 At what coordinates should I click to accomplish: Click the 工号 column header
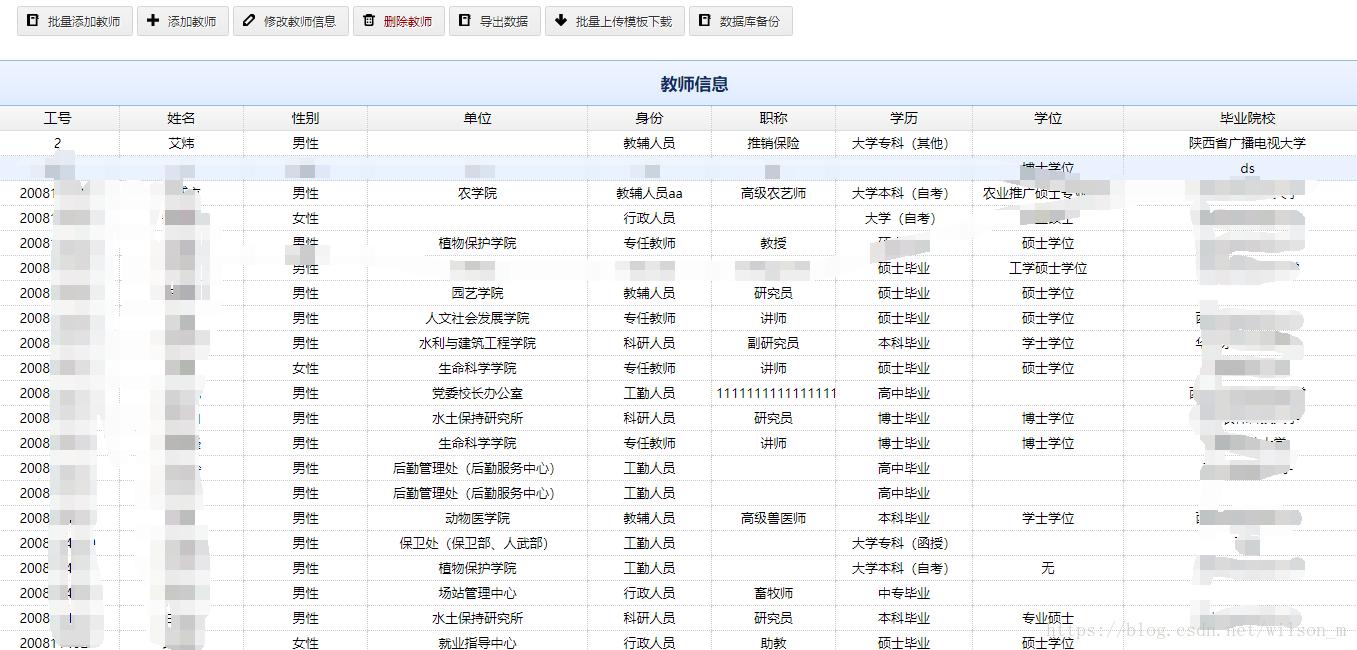click(57, 117)
